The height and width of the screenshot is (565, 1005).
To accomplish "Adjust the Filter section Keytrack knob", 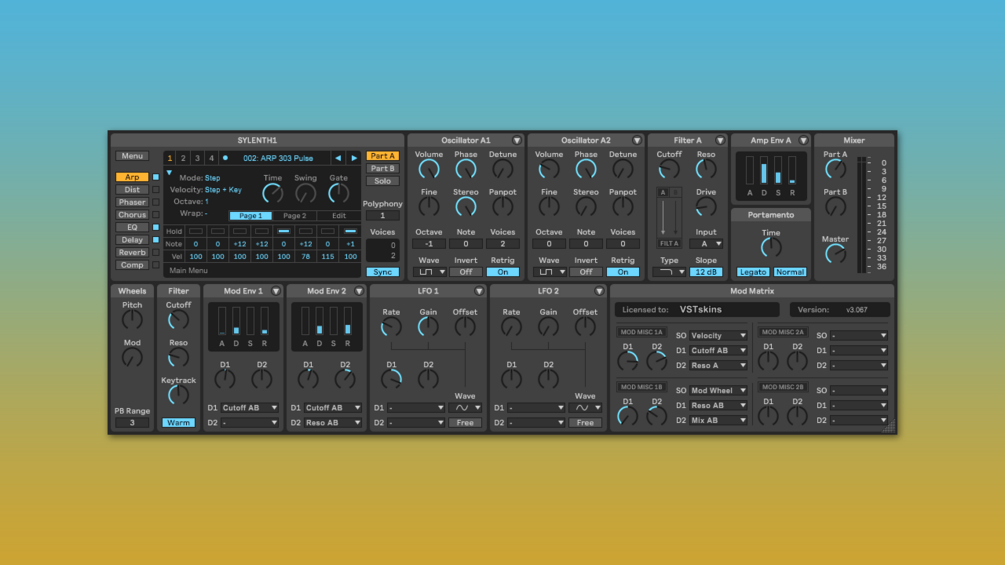I will tap(178, 395).
